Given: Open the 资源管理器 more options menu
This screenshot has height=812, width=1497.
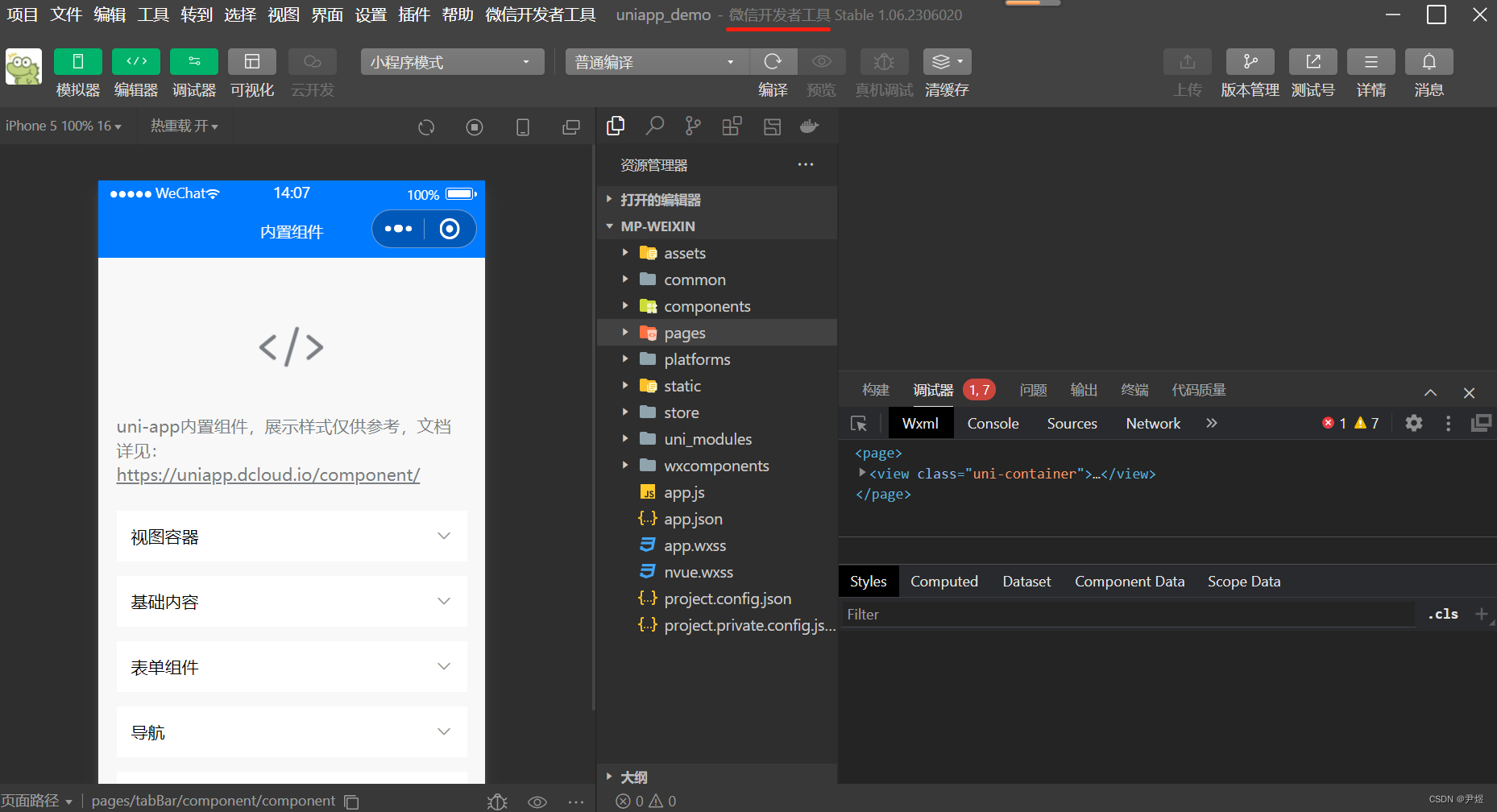Looking at the screenshot, I should point(806,164).
